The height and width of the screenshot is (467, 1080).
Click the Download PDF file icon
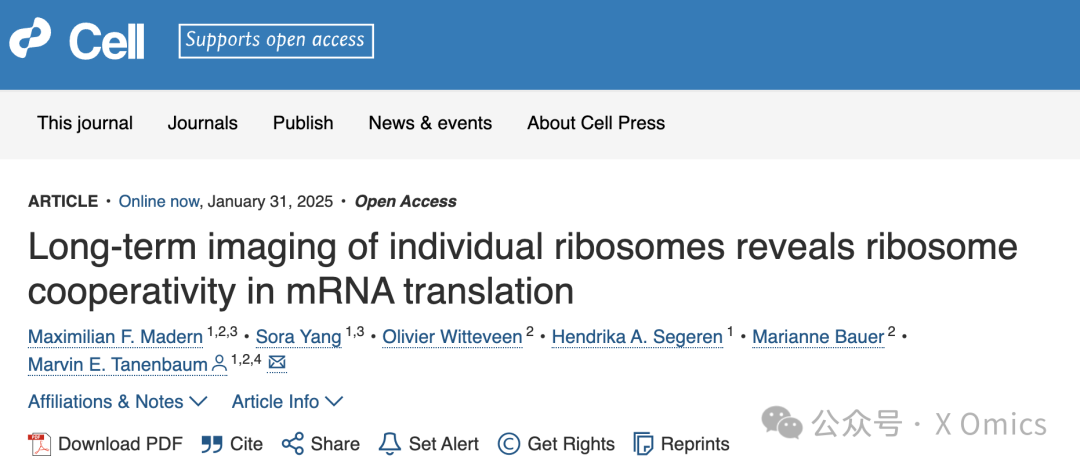(39, 444)
